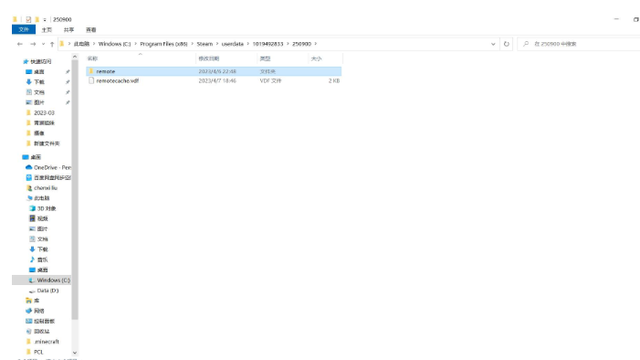The height and width of the screenshot is (360, 640).
Task: Refresh the current folder view
Action: pos(507,44)
